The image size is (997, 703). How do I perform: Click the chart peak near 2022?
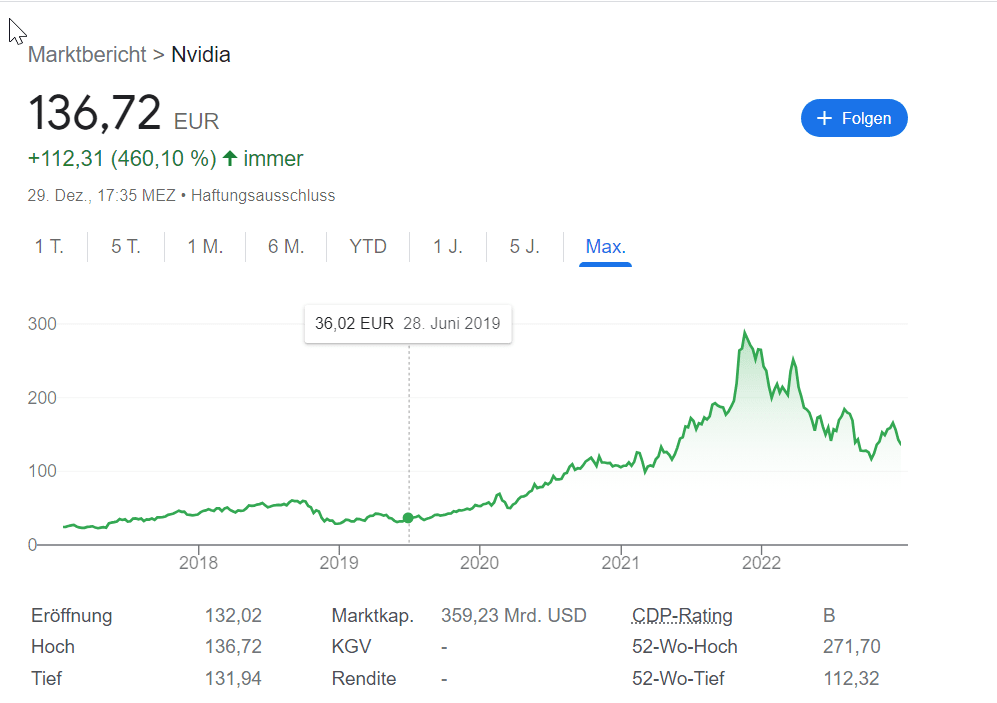point(745,332)
